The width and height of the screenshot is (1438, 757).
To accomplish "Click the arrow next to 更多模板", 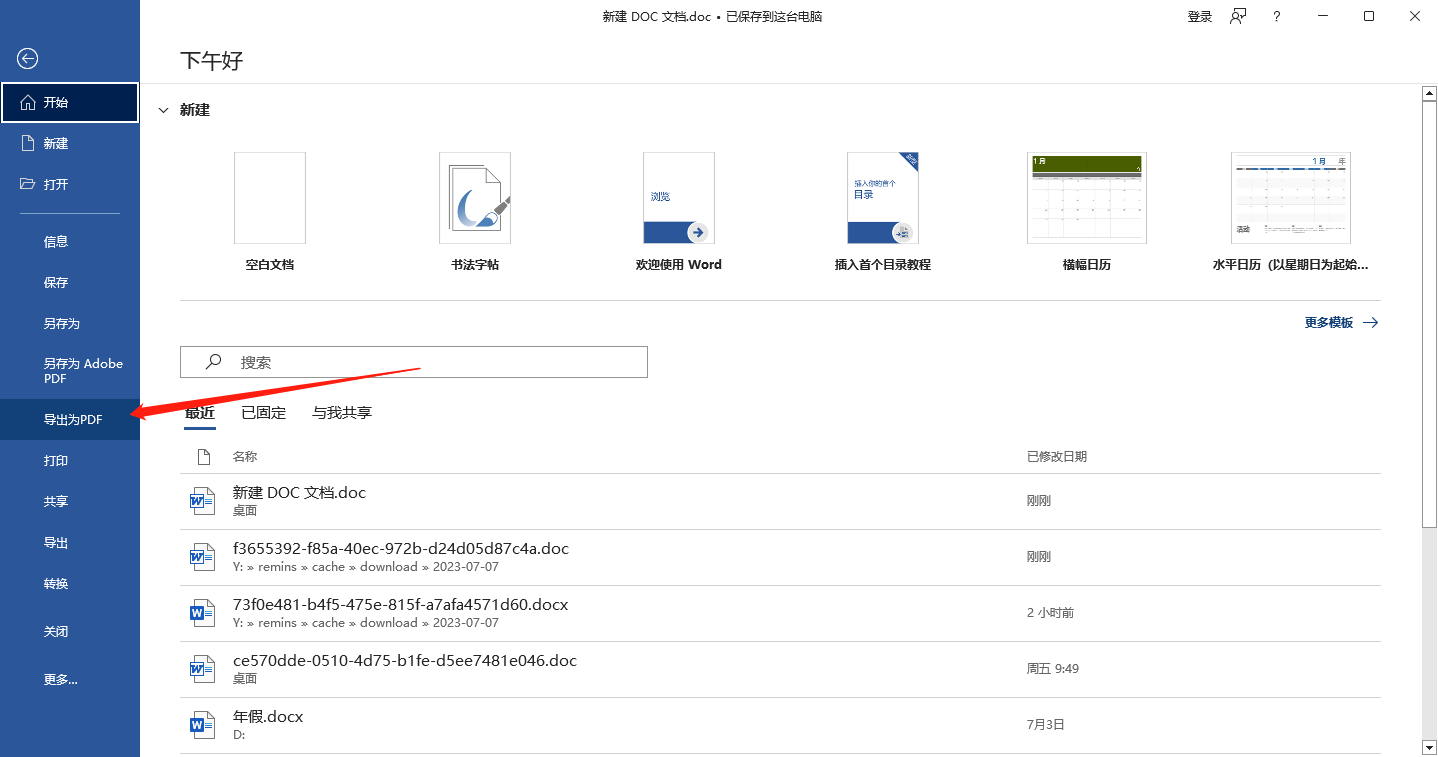I will [x=1370, y=323].
